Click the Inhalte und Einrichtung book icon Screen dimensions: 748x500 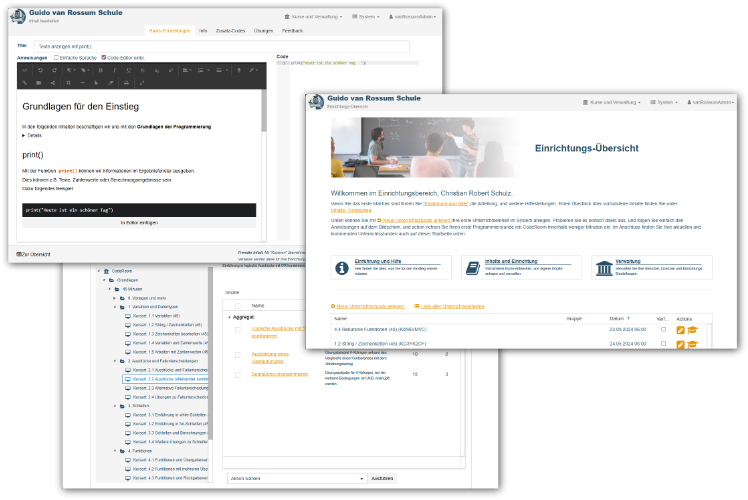[x=472, y=267]
